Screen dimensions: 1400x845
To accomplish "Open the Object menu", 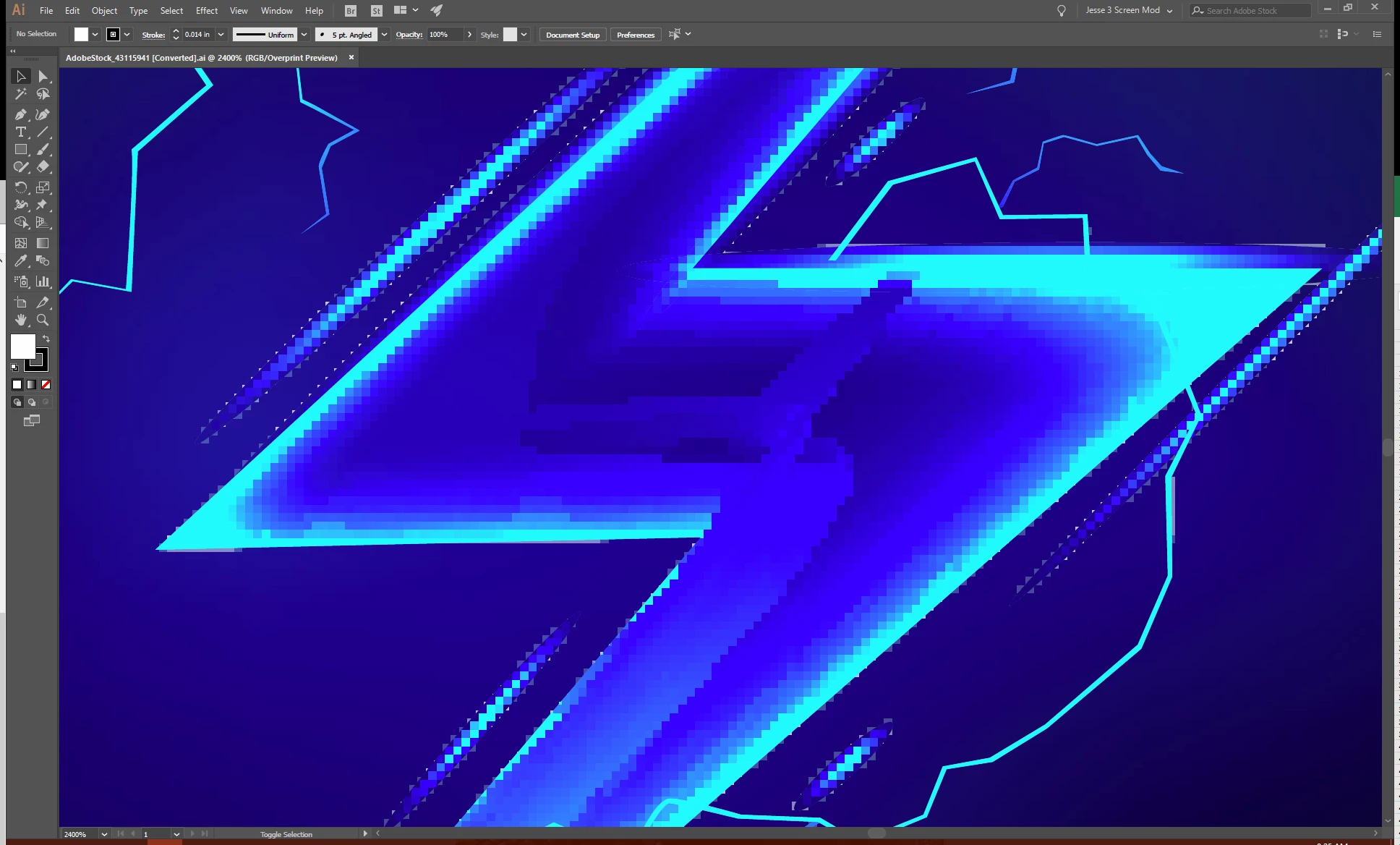I will [104, 10].
